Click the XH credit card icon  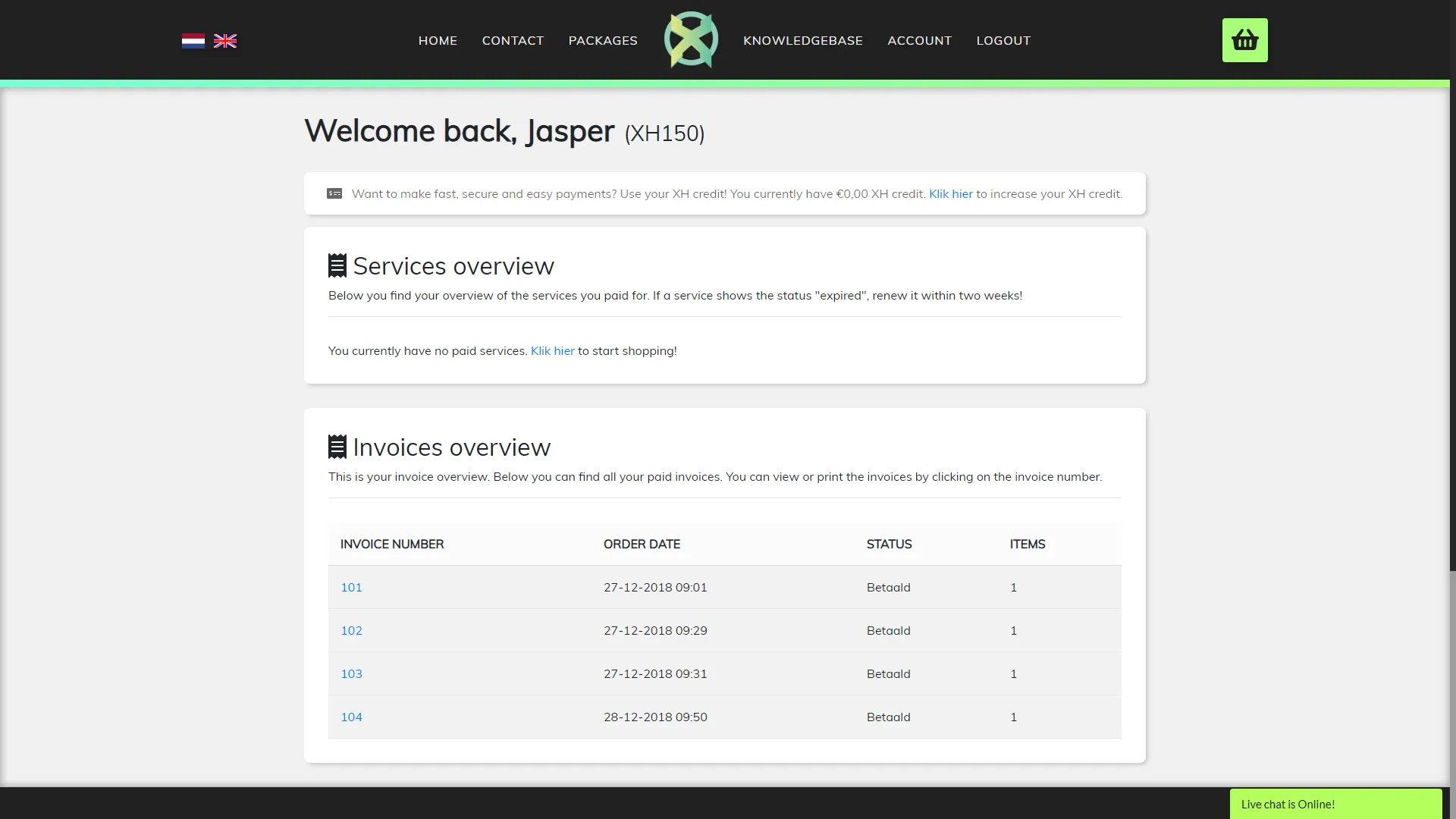coord(334,193)
